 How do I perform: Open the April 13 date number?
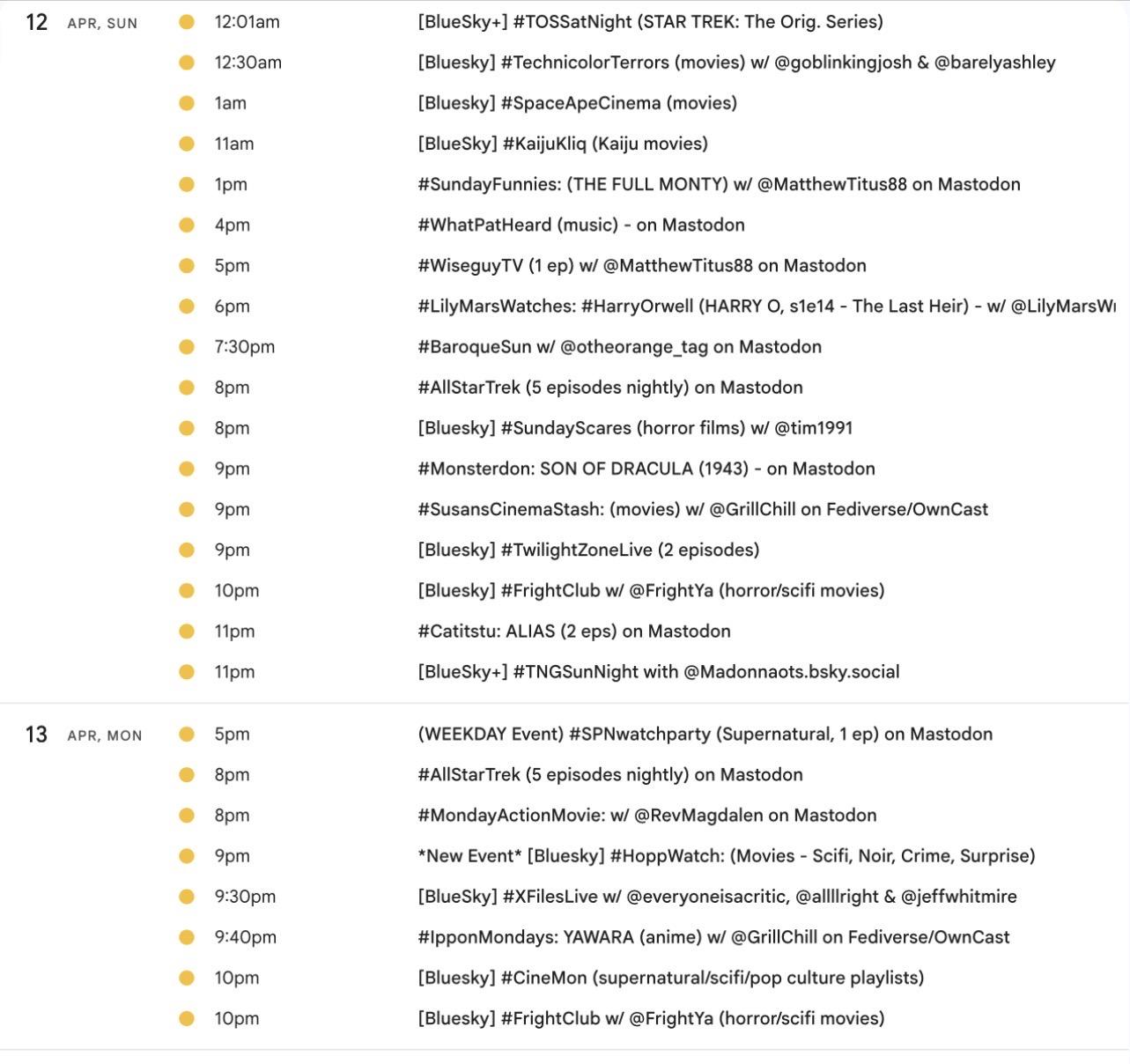coord(37,735)
